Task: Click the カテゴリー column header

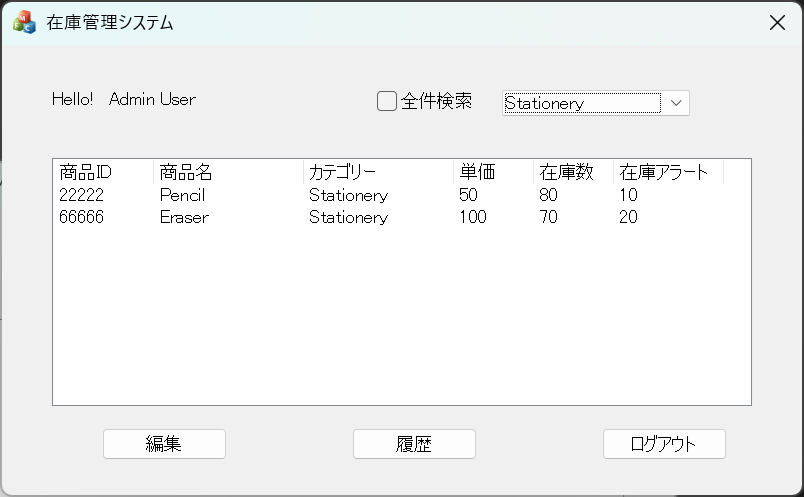Action: [x=342, y=172]
